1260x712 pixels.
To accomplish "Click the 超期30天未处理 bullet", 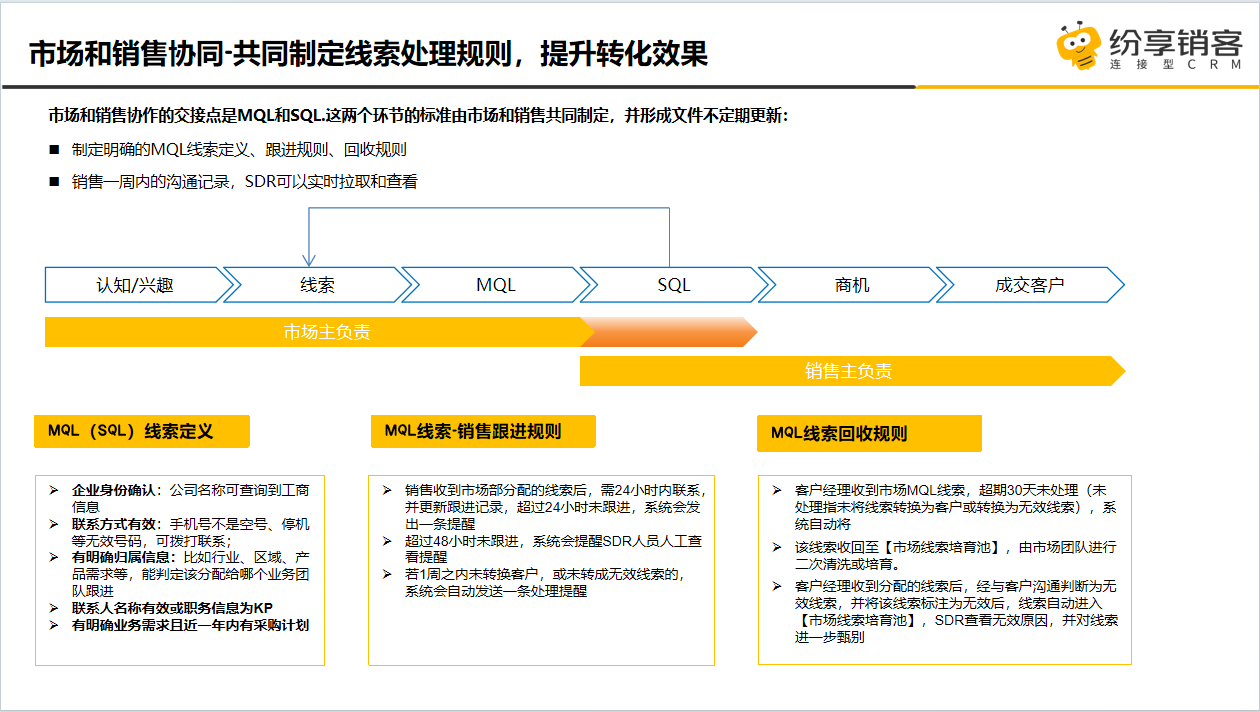I will [955, 507].
